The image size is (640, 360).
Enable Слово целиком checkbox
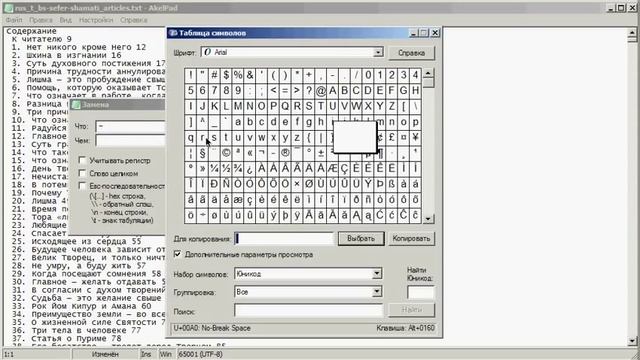82,173
